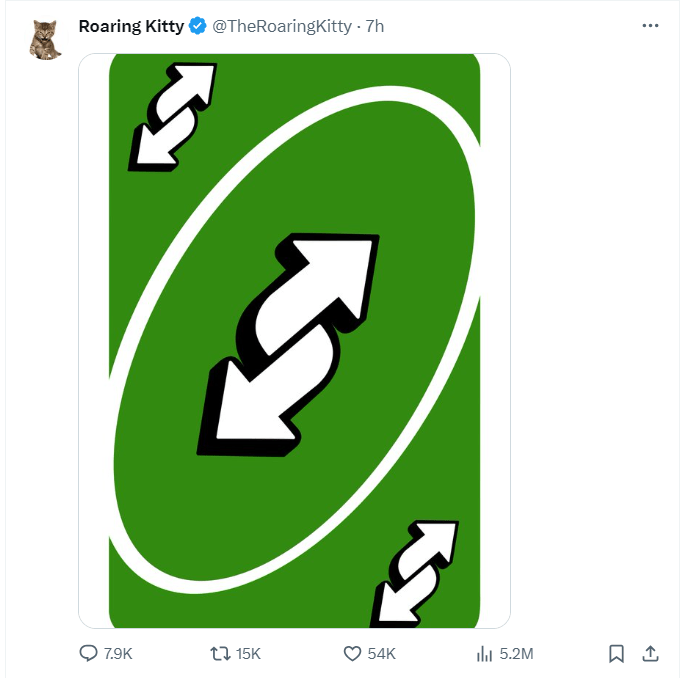Click the 54K likes count
This screenshot has width=689, height=678.
tap(381, 654)
